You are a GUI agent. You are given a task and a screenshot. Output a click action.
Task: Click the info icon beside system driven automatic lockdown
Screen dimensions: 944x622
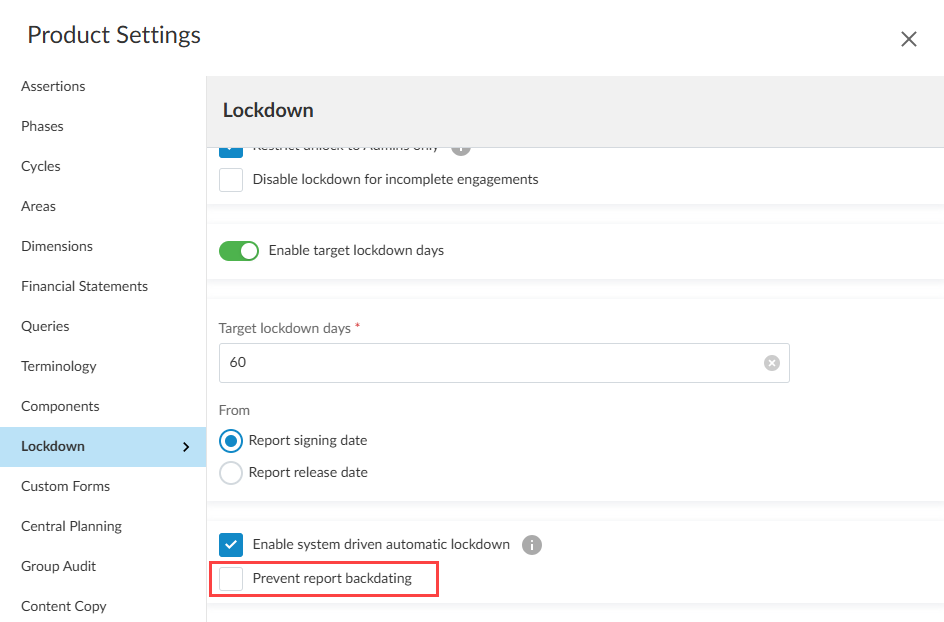pyautogui.click(x=532, y=545)
